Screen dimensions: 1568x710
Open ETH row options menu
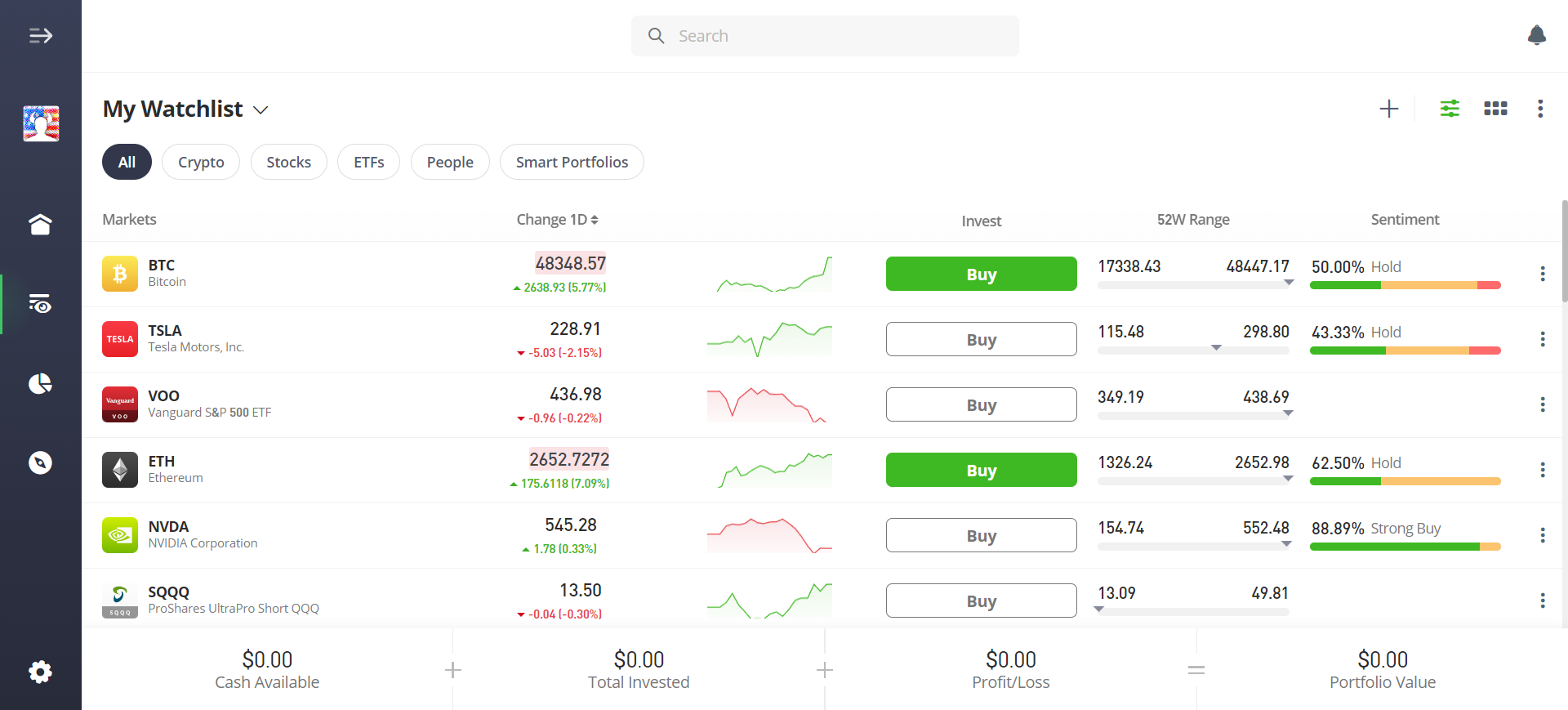click(1543, 470)
